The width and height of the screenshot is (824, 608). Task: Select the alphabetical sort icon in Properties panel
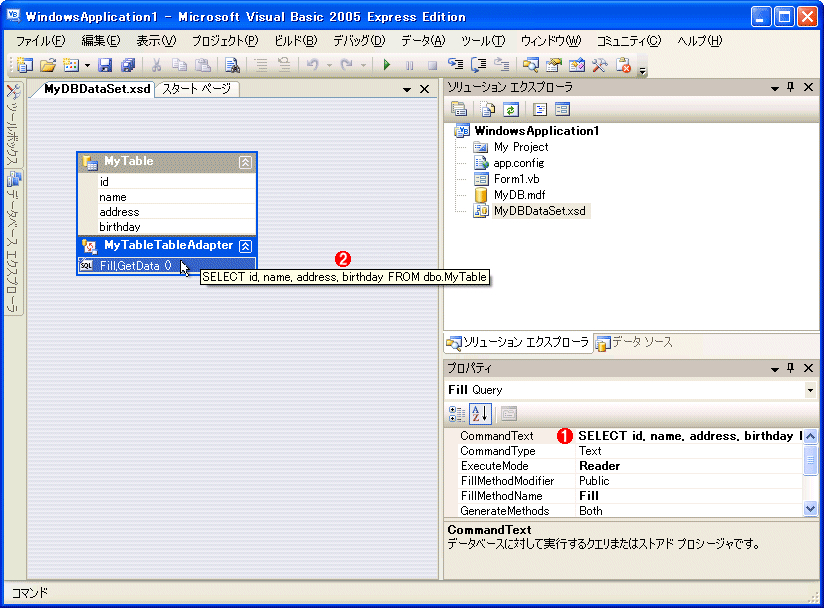pyautogui.click(x=481, y=413)
